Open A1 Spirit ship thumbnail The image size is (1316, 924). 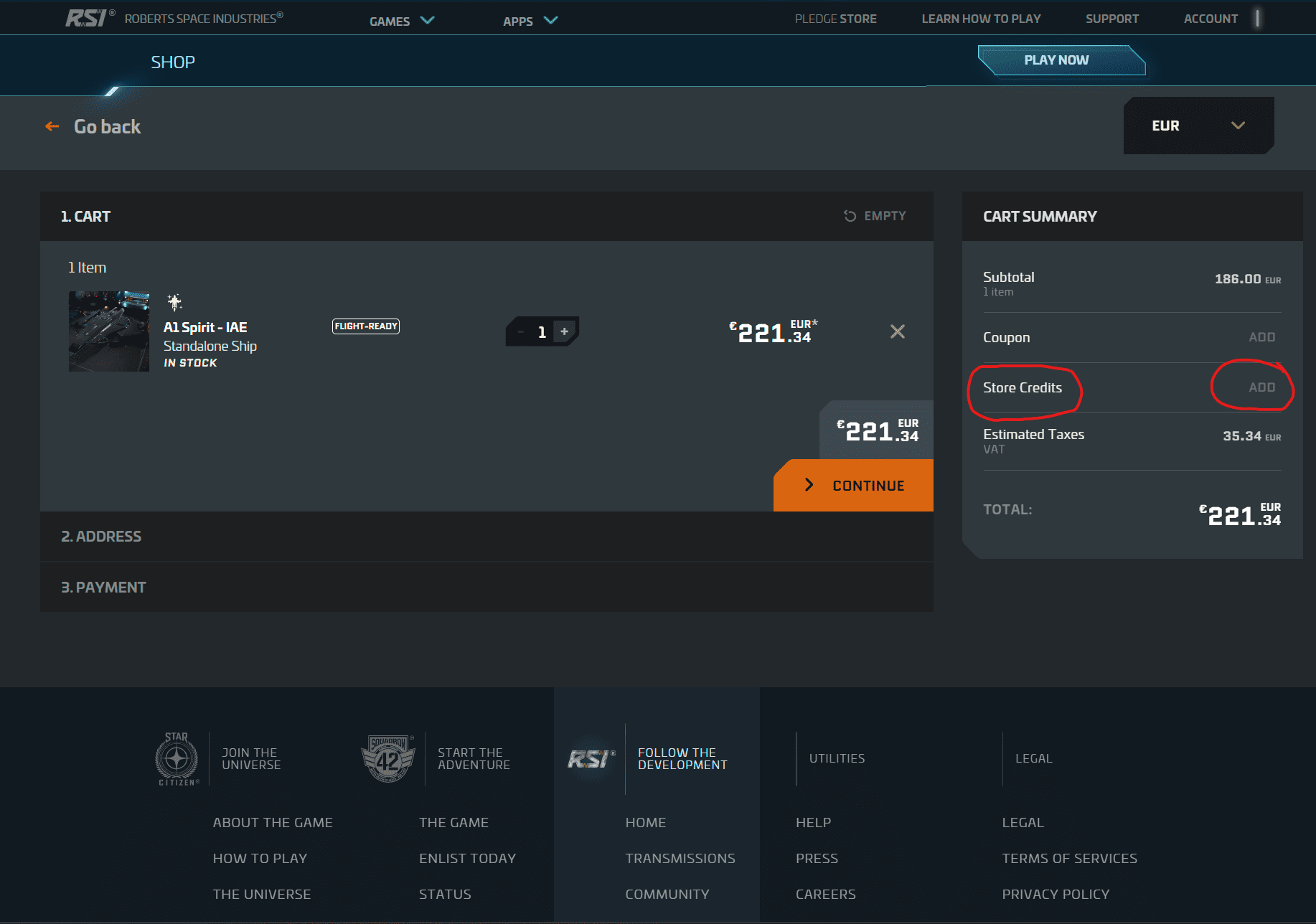click(x=109, y=331)
